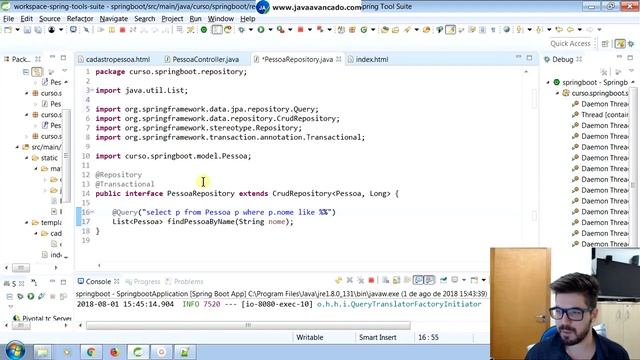Click the green Run play icon
The image size is (640, 360).
(260, 30)
